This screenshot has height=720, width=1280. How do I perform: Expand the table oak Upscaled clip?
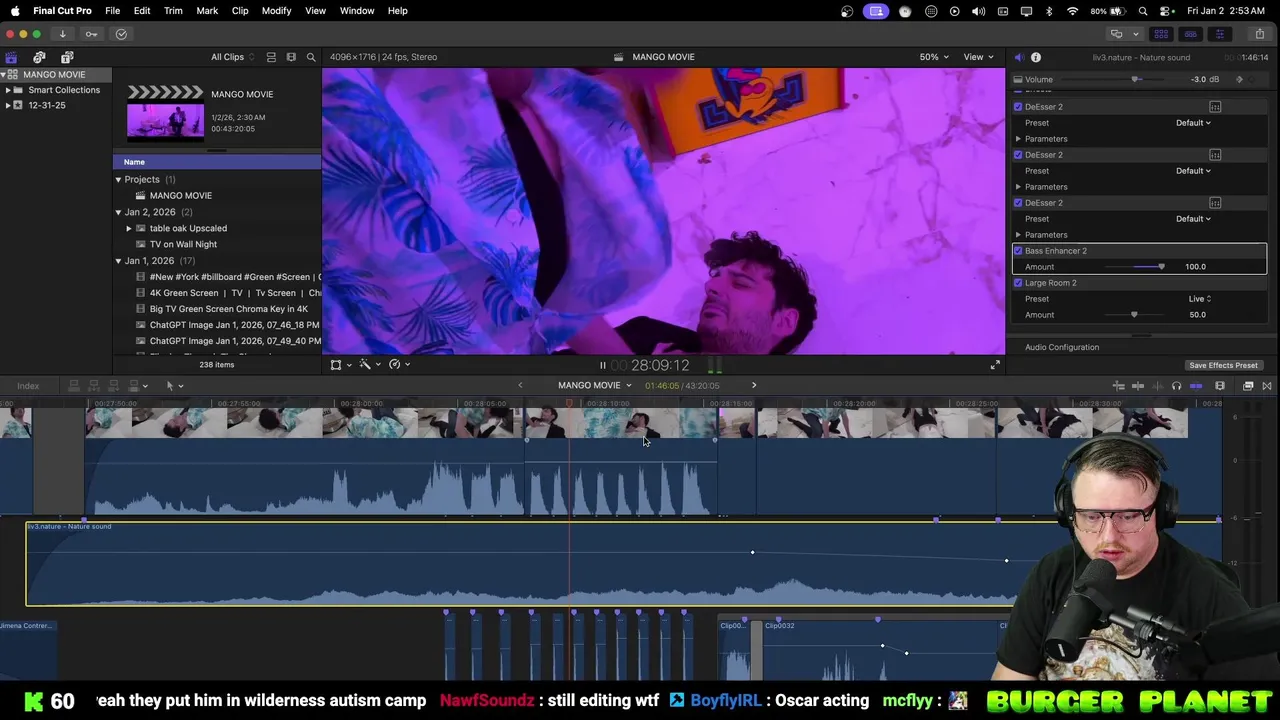click(129, 228)
